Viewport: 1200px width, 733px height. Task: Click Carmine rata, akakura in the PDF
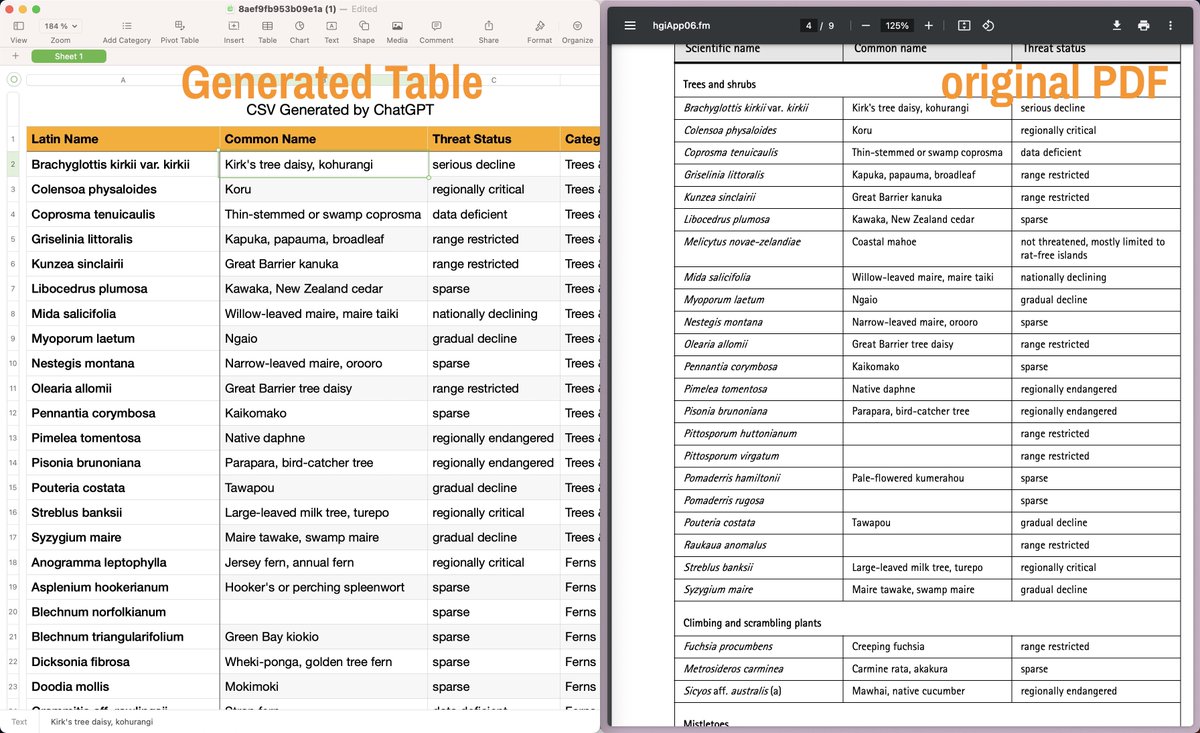click(900, 669)
